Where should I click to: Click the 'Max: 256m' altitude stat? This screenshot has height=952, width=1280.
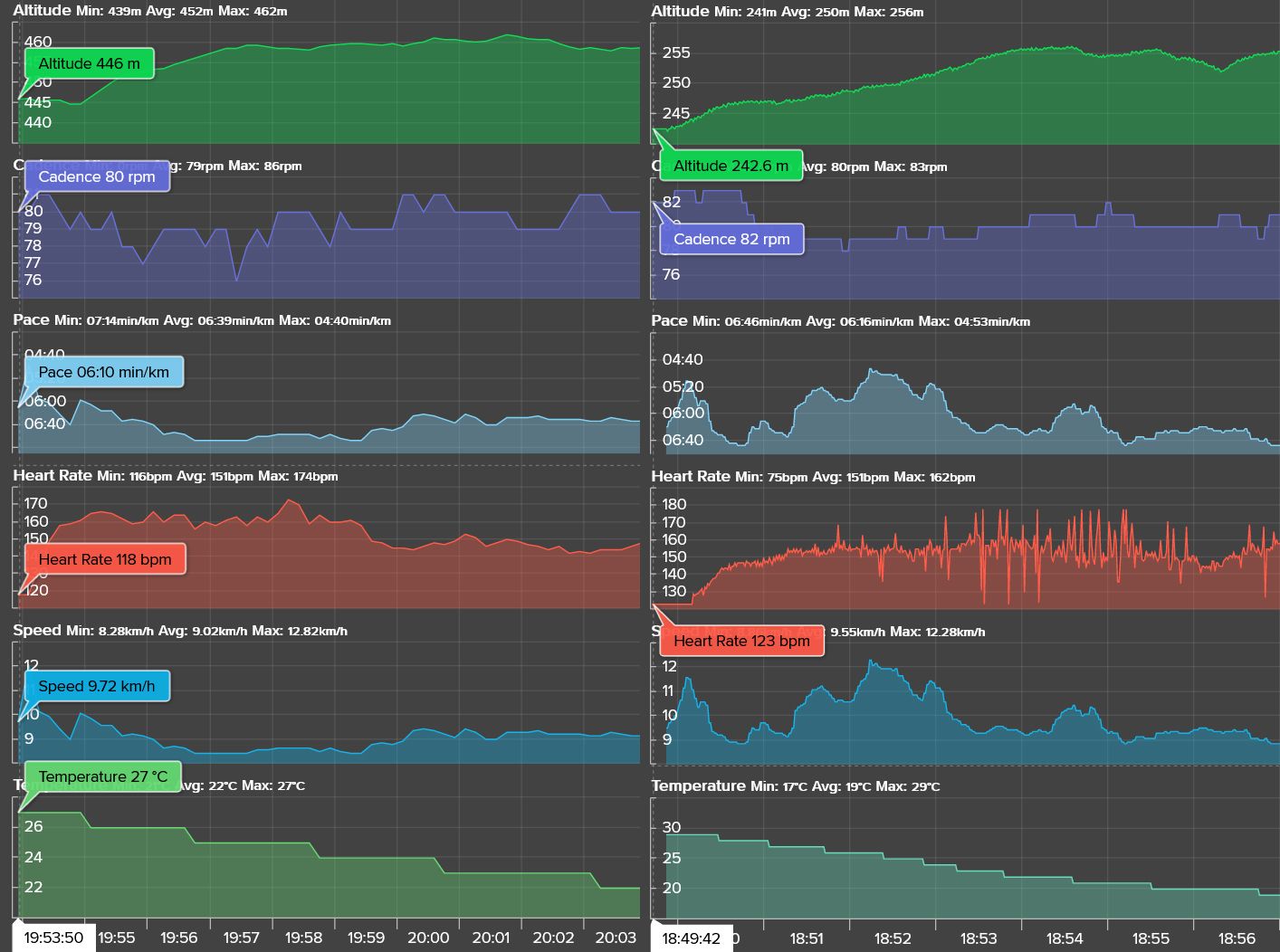pos(890,12)
